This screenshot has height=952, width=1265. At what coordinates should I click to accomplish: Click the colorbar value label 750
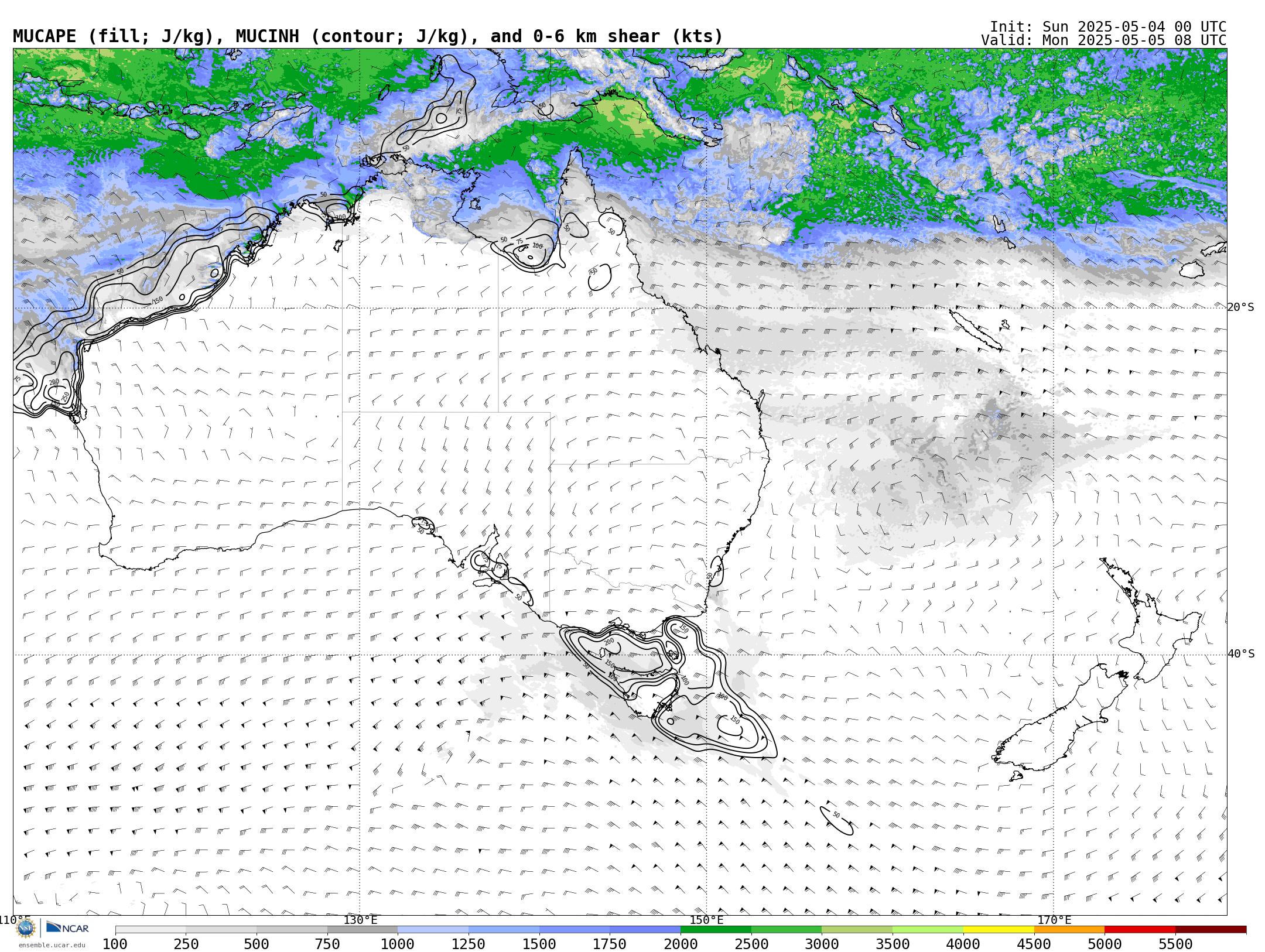point(327,944)
